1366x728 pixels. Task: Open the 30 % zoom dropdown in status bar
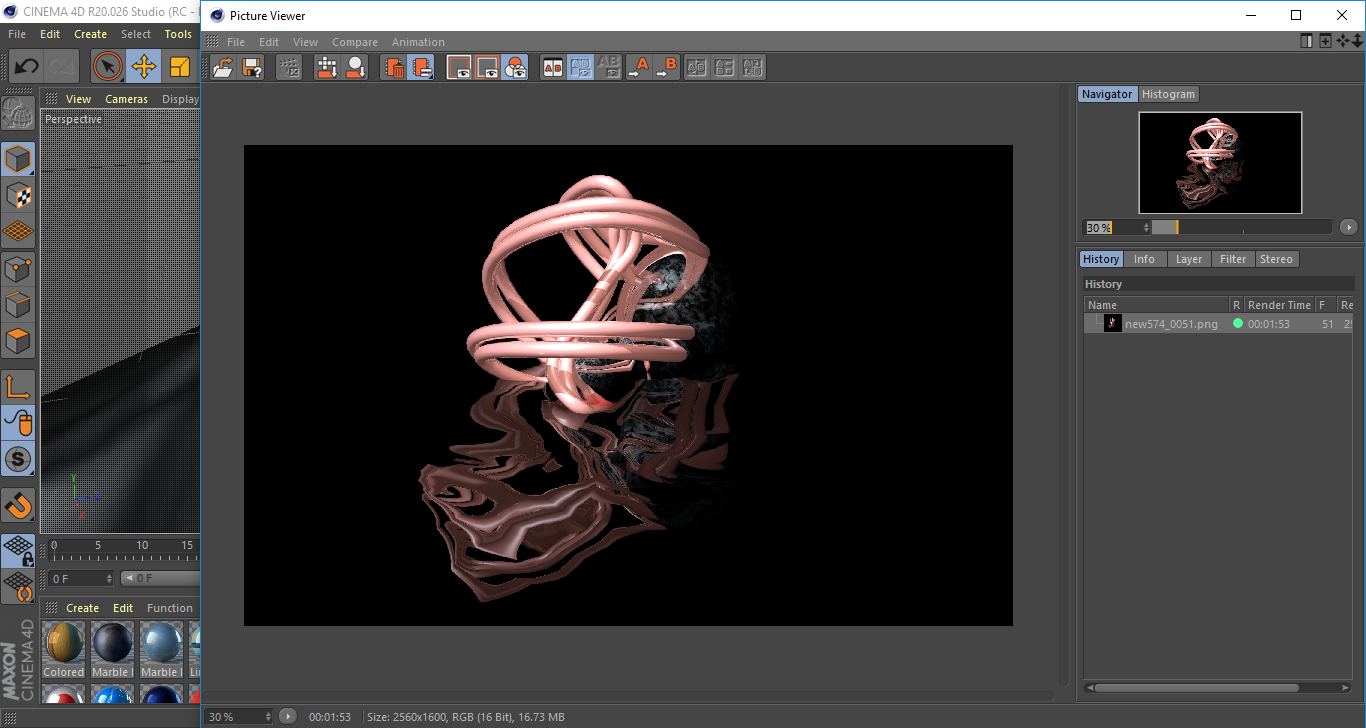[239, 717]
